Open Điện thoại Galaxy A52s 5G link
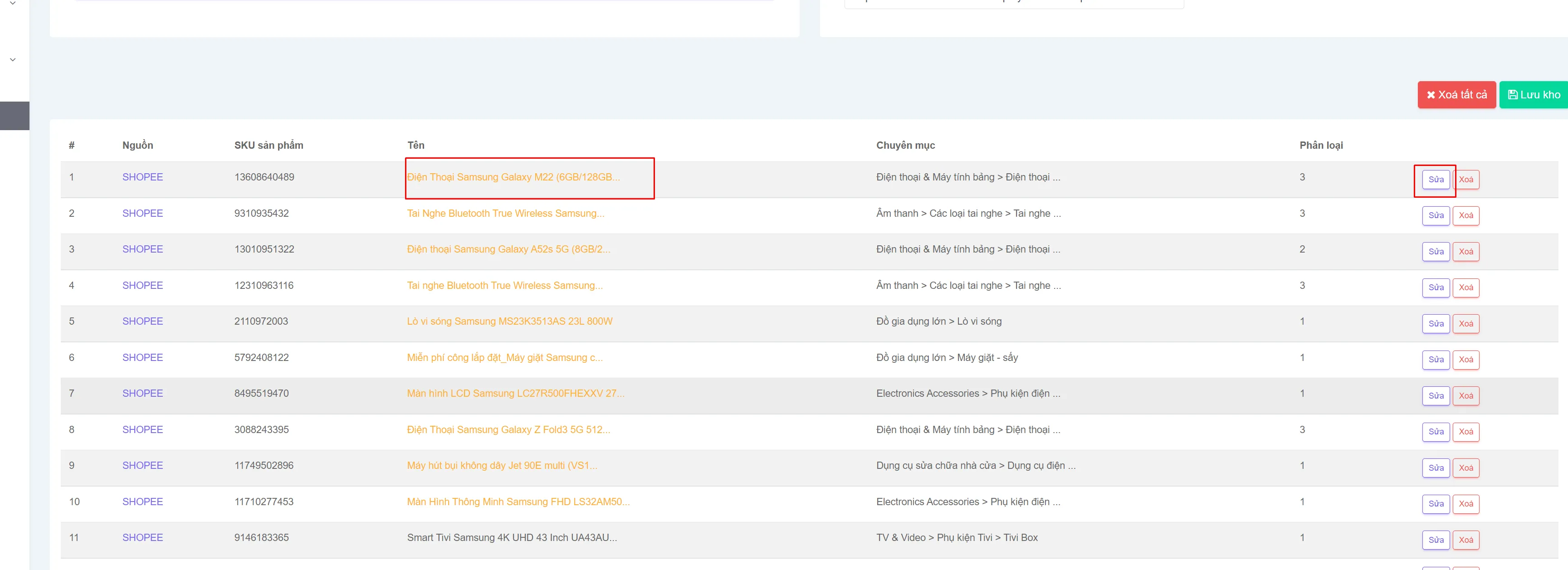 pos(508,249)
